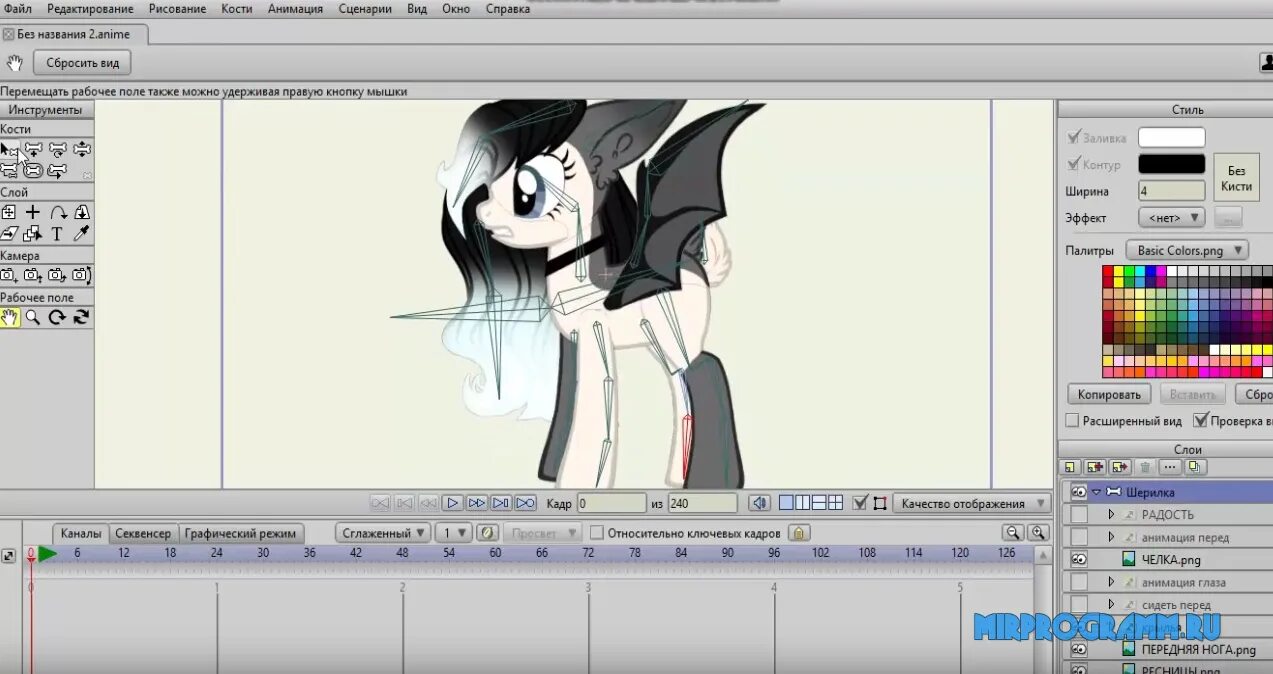Select the Switch Layer tool
The width and height of the screenshot is (1273, 674).
click(33, 234)
